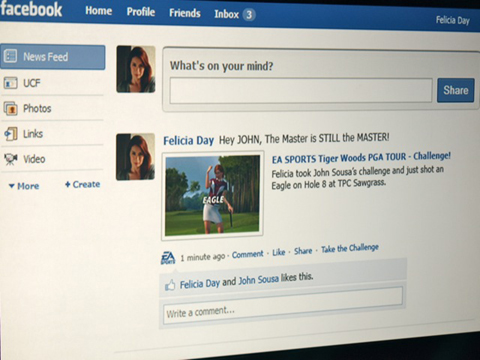Open the EAGLE golf game thumbnail

point(212,196)
